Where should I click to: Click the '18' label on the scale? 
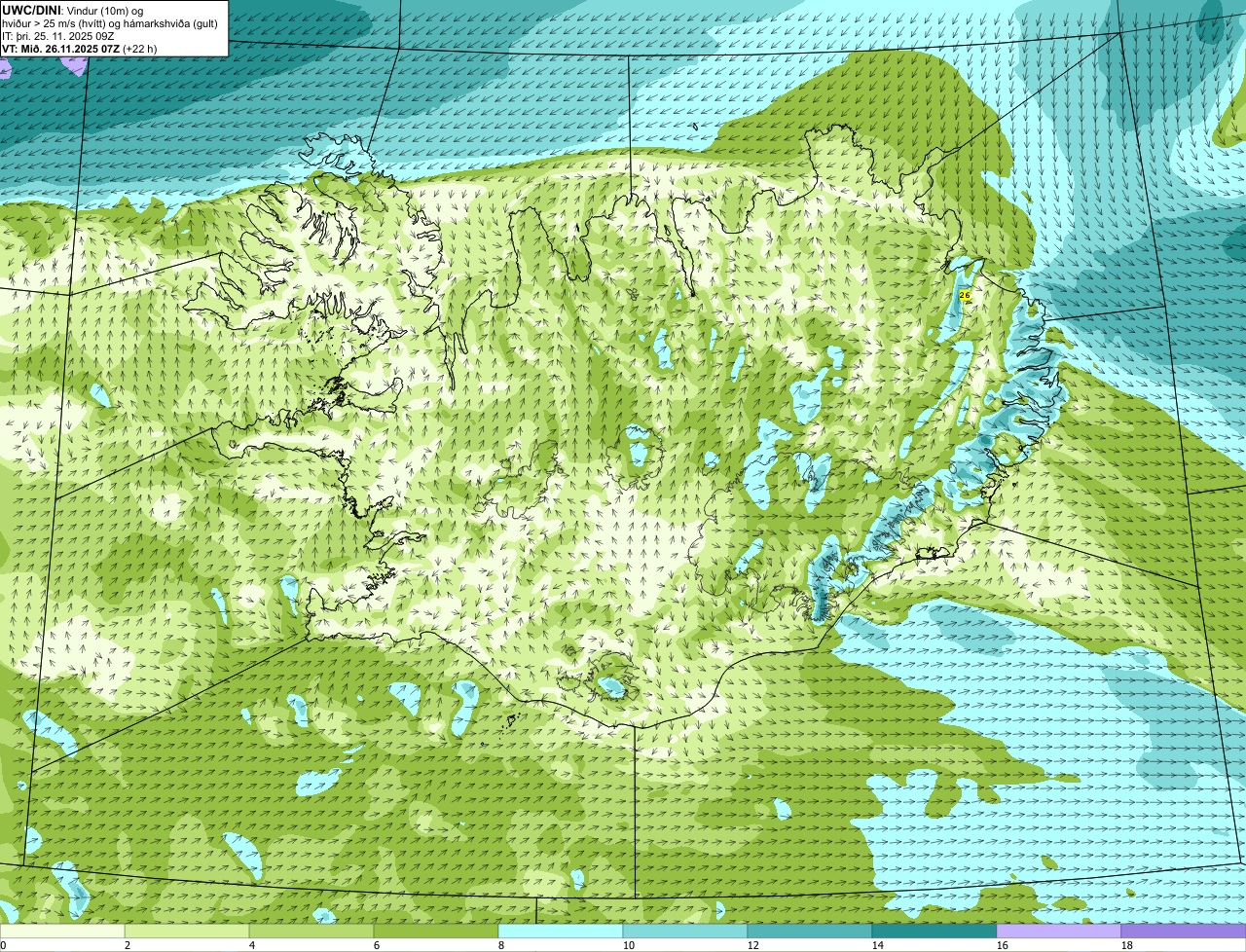(x=1127, y=945)
